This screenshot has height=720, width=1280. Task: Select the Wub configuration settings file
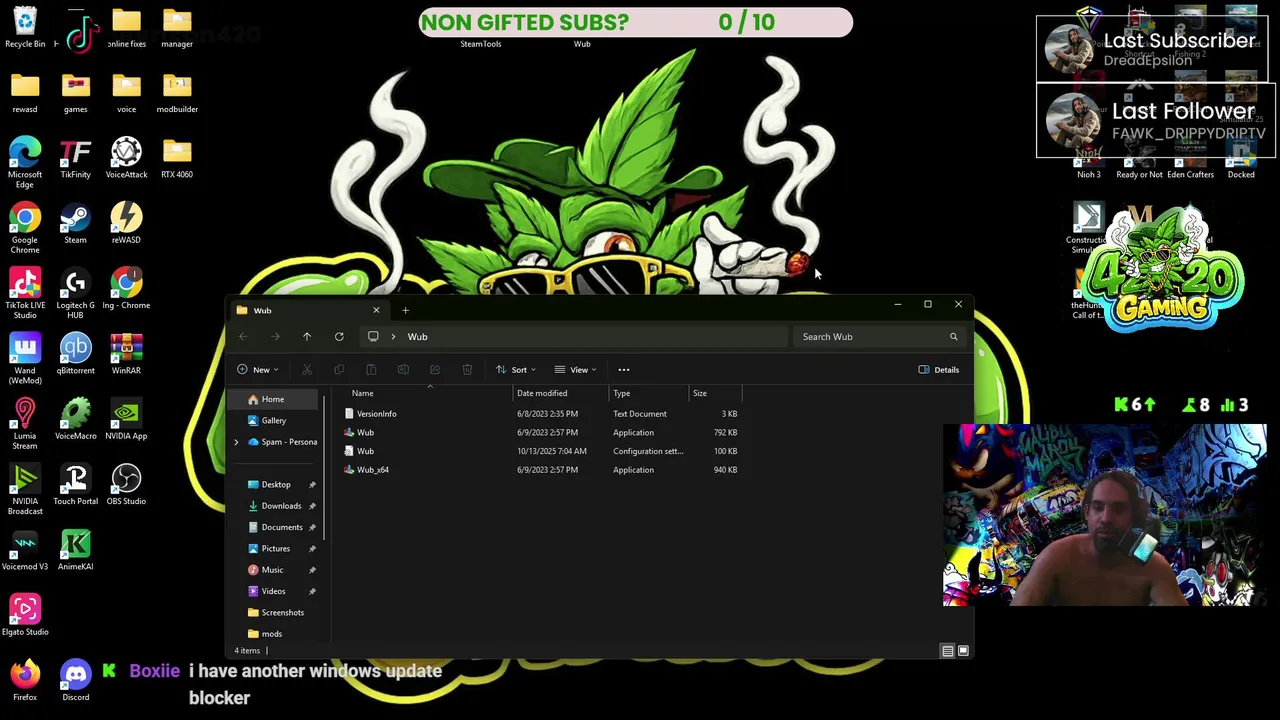click(541, 451)
